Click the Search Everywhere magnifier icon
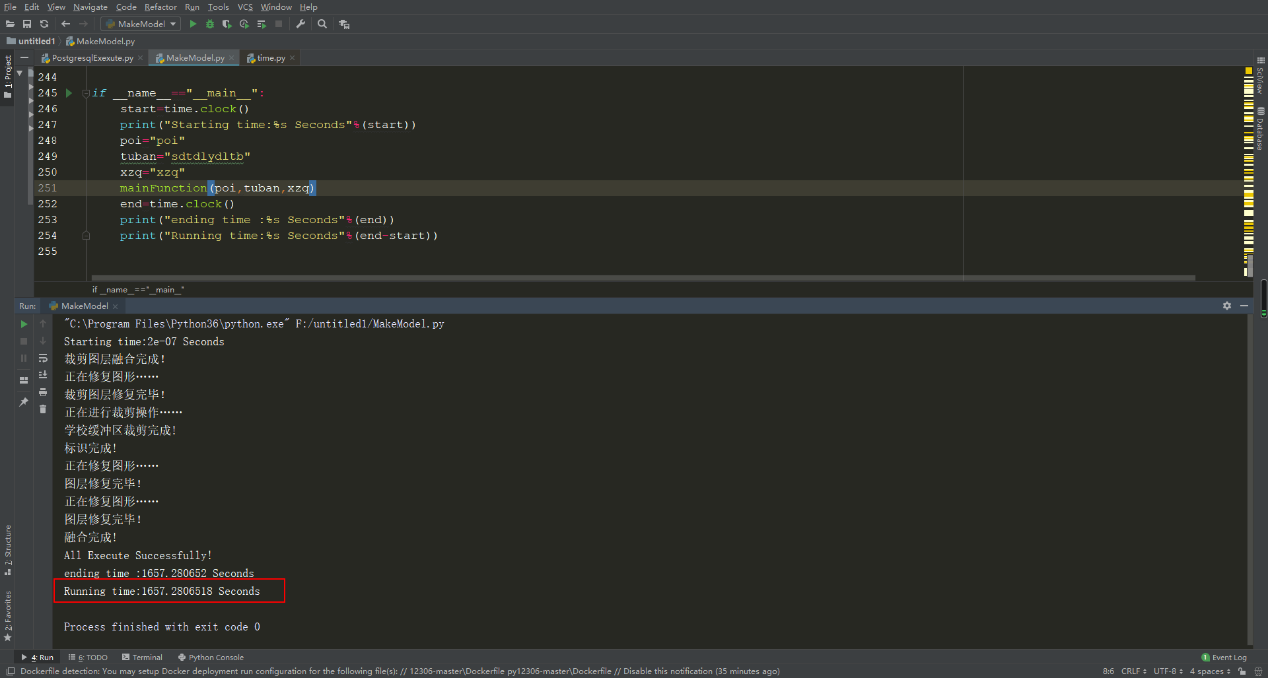The height and width of the screenshot is (678, 1268). pos(322,24)
